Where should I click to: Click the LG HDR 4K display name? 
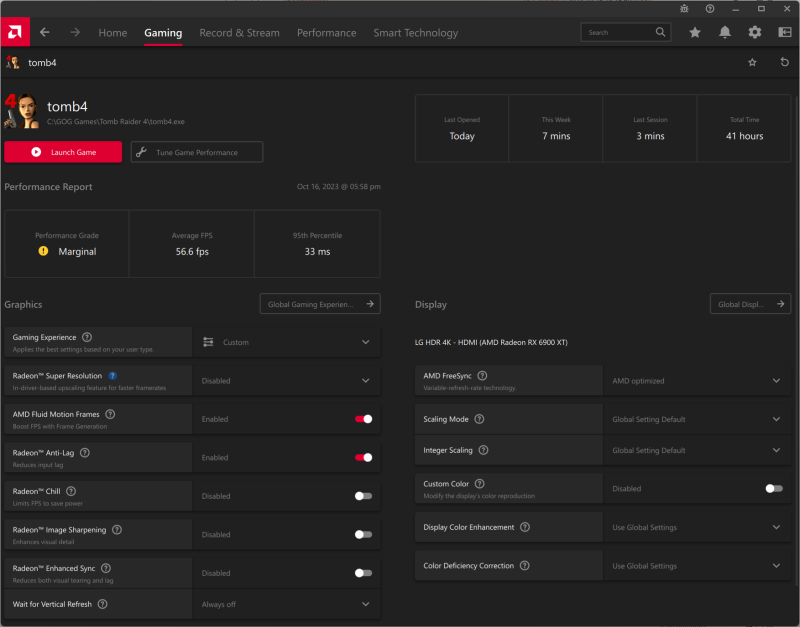pyautogui.click(x=491, y=342)
